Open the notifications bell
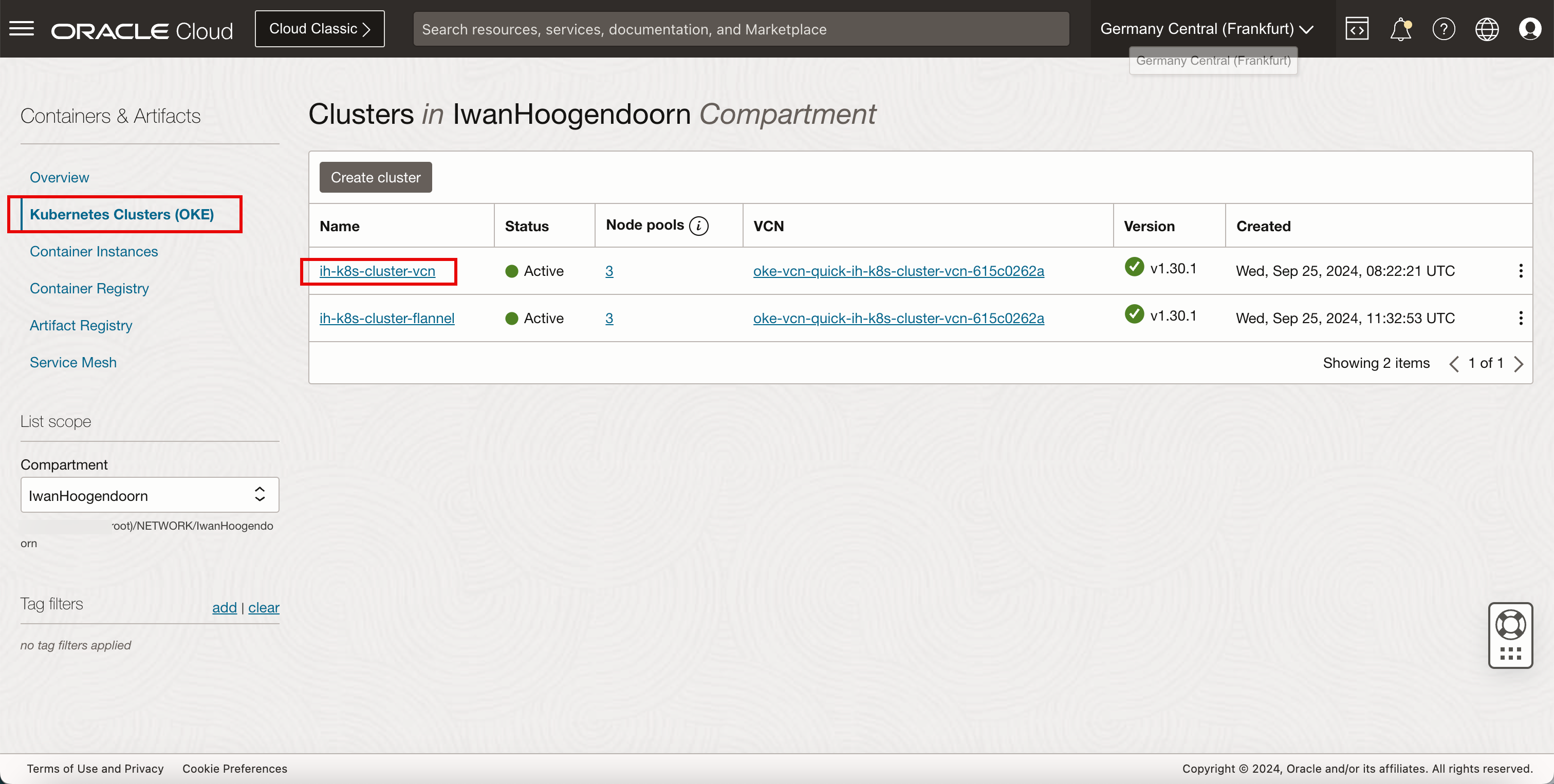The width and height of the screenshot is (1554, 784). tap(1400, 29)
